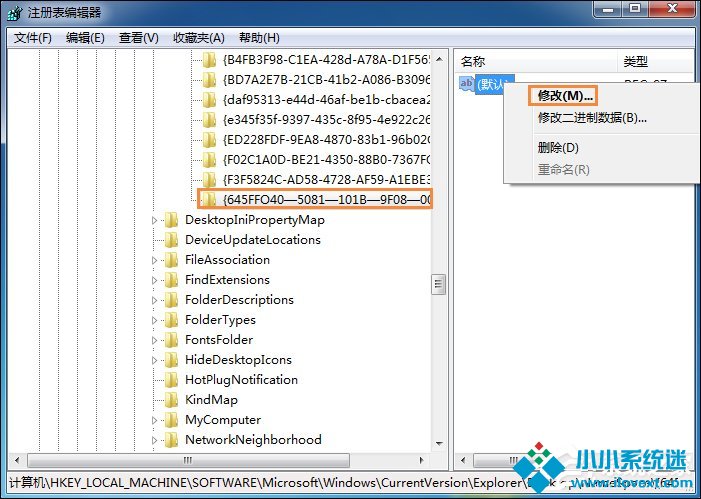This screenshot has height=499, width=701.
Task: Click the Registry Editor app icon in title bar
Action: pyautogui.click(x=14, y=13)
